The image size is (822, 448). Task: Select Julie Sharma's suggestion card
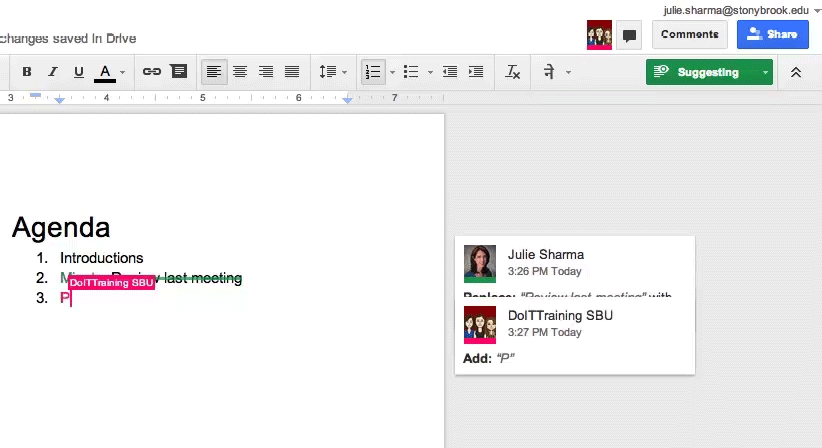[x=575, y=266]
